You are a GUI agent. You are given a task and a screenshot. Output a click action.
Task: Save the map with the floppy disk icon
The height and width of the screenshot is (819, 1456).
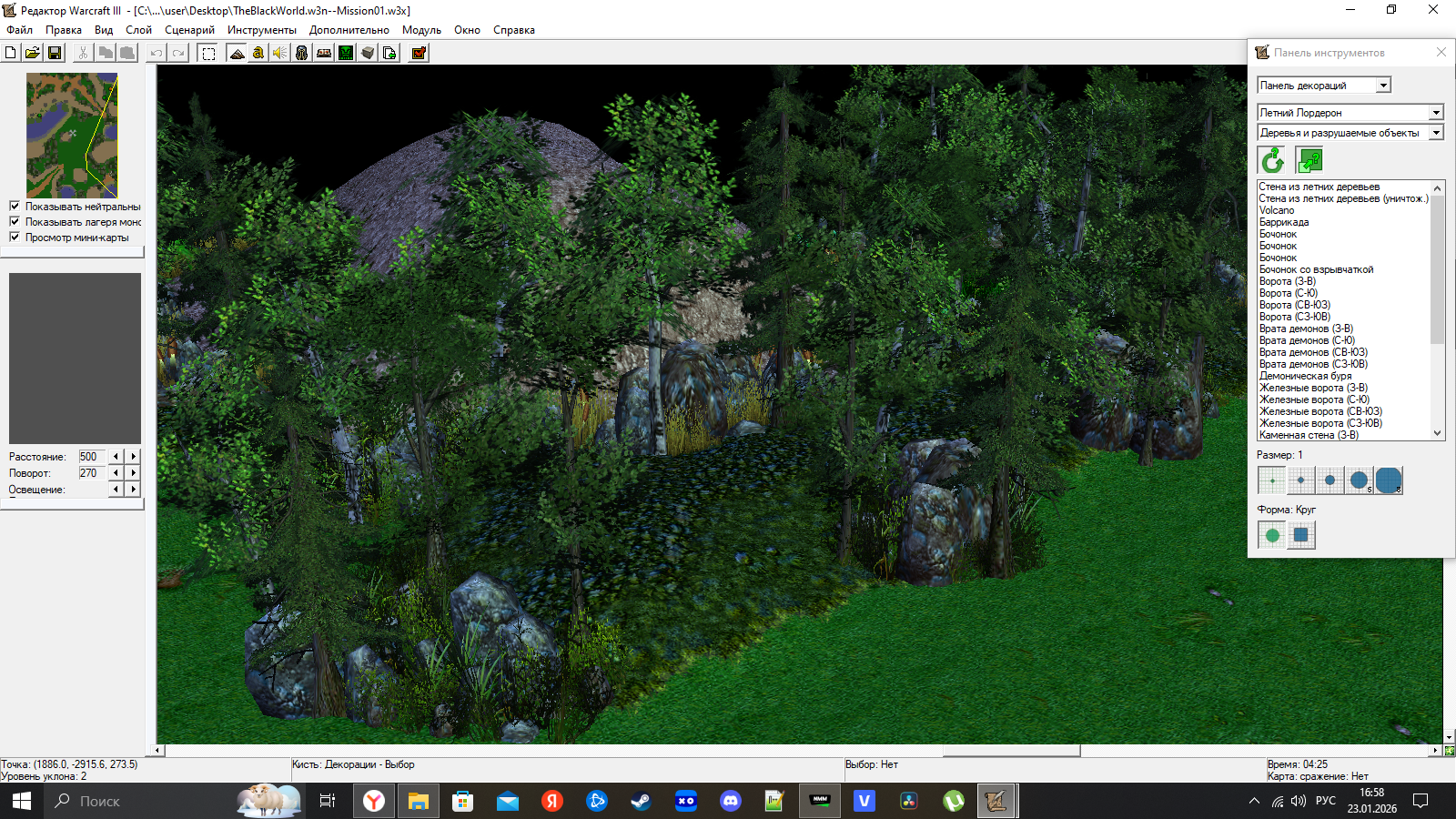point(55,53)
